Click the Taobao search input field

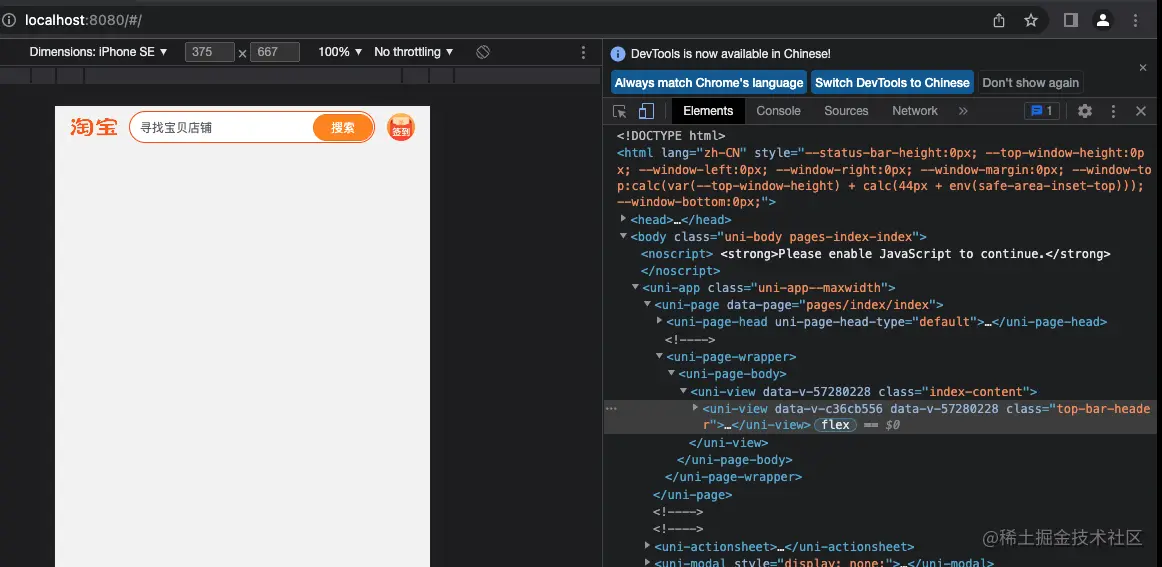point(222,127)
